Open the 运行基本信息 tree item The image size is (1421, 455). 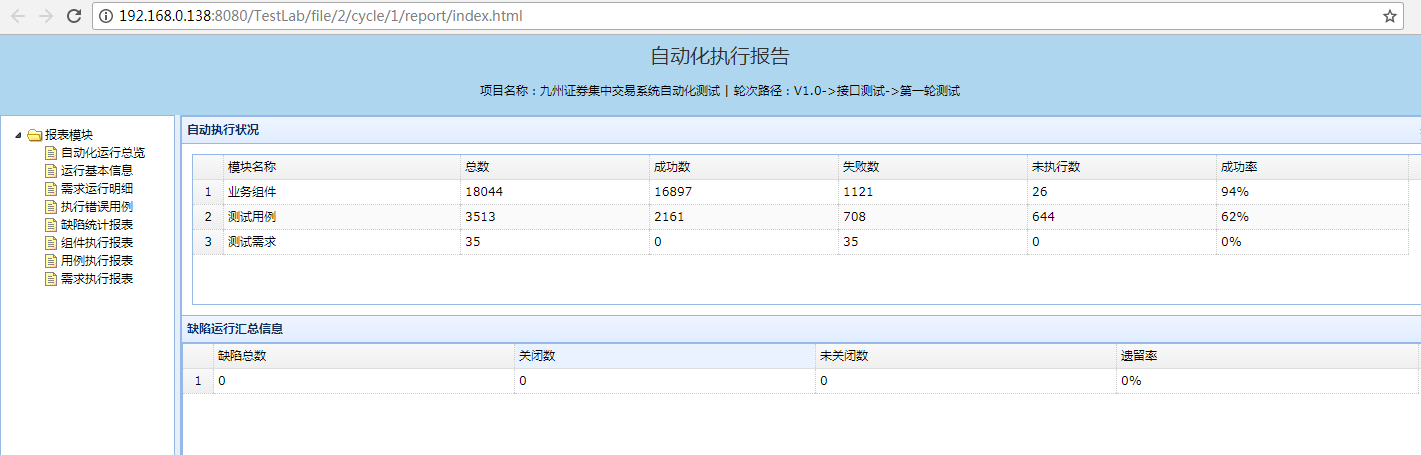(96, 171)
